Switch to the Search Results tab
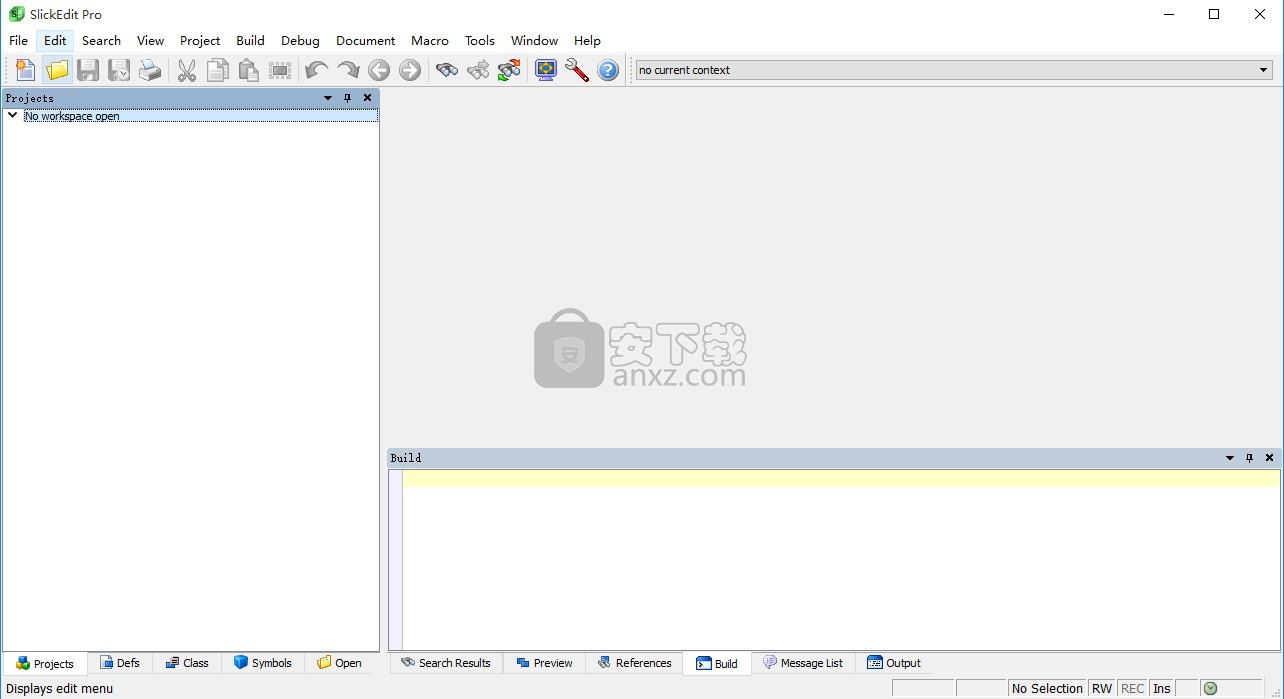Screen dimensions: 1284x699 (446, 663)
